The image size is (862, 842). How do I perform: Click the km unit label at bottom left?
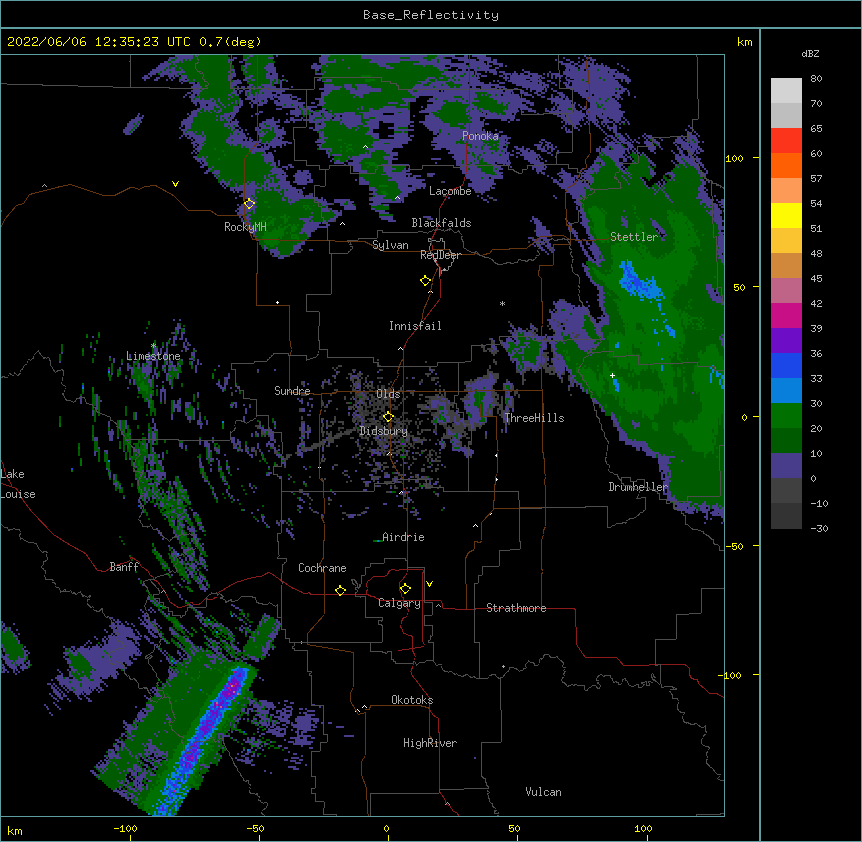pos(15,830)
